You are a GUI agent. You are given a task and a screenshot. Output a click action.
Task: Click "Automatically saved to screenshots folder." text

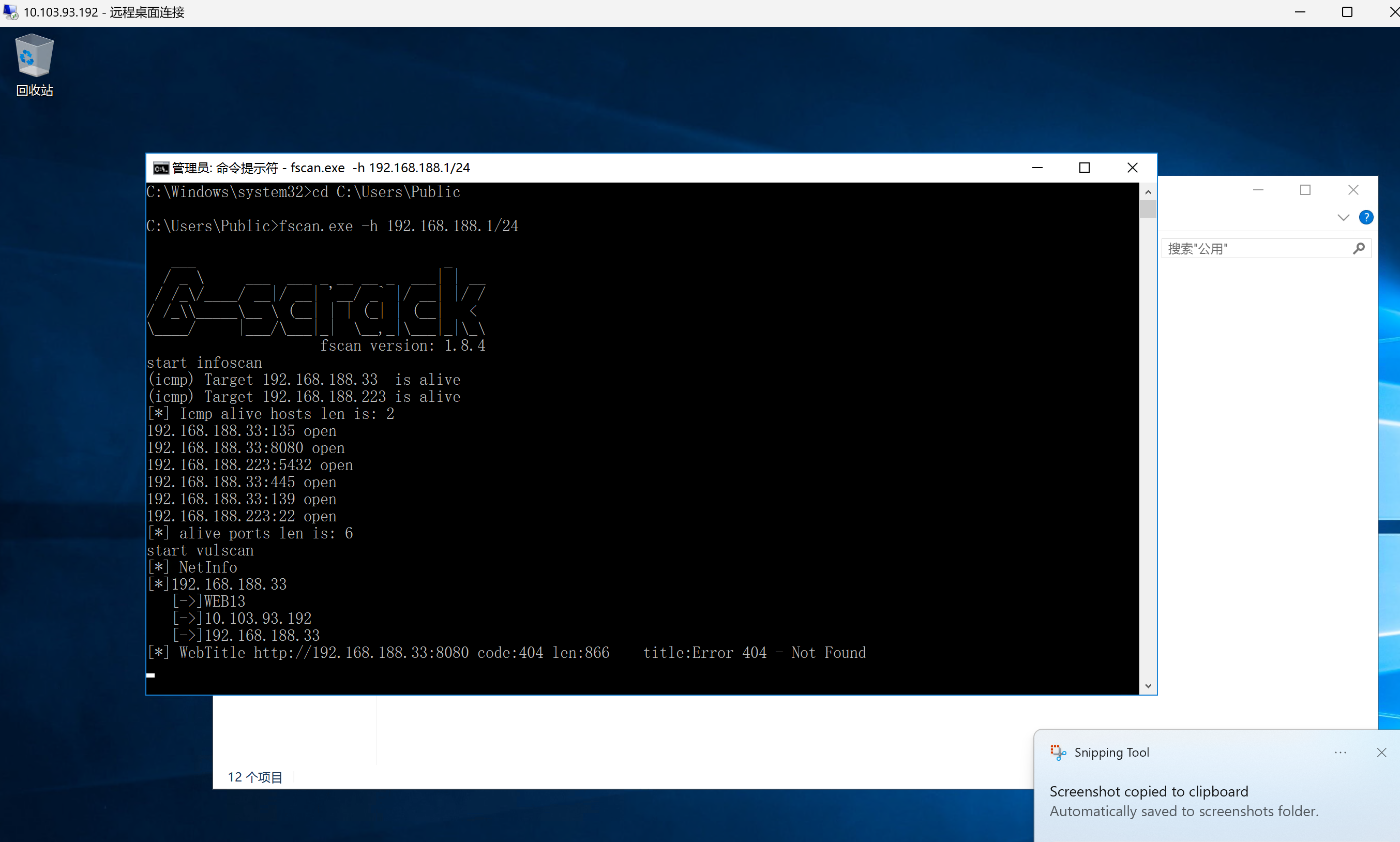1184,811
